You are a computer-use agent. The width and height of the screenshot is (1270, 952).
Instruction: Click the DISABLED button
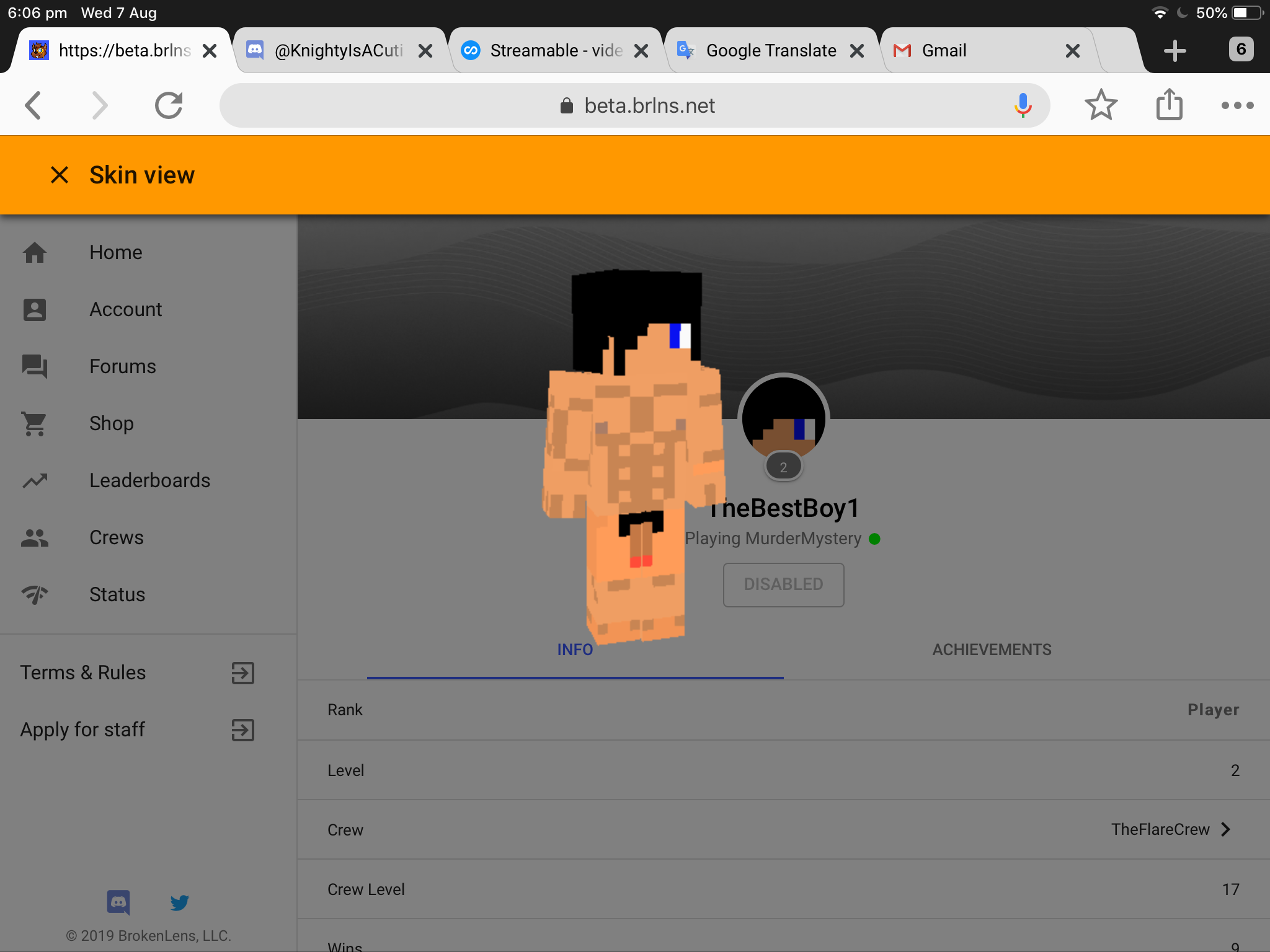[783, 584]
